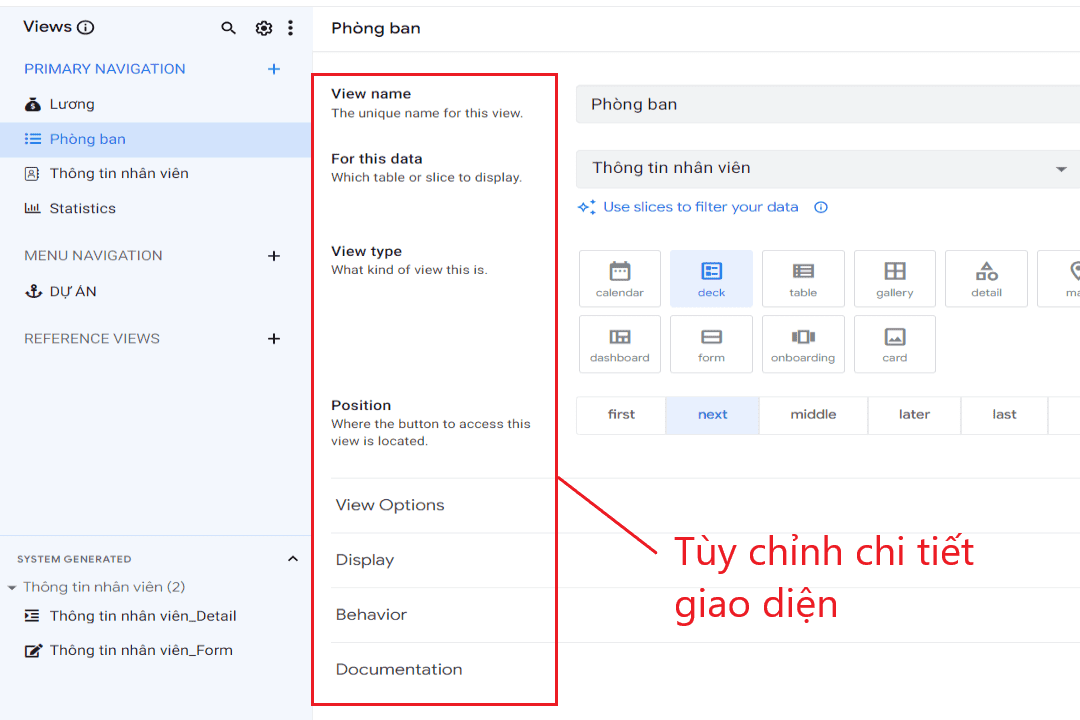Image resolution: width=1080 pixels, height=720 pixels.
Task: Select the deck view type
Action: pyautogui.click(x=711, y=278)
